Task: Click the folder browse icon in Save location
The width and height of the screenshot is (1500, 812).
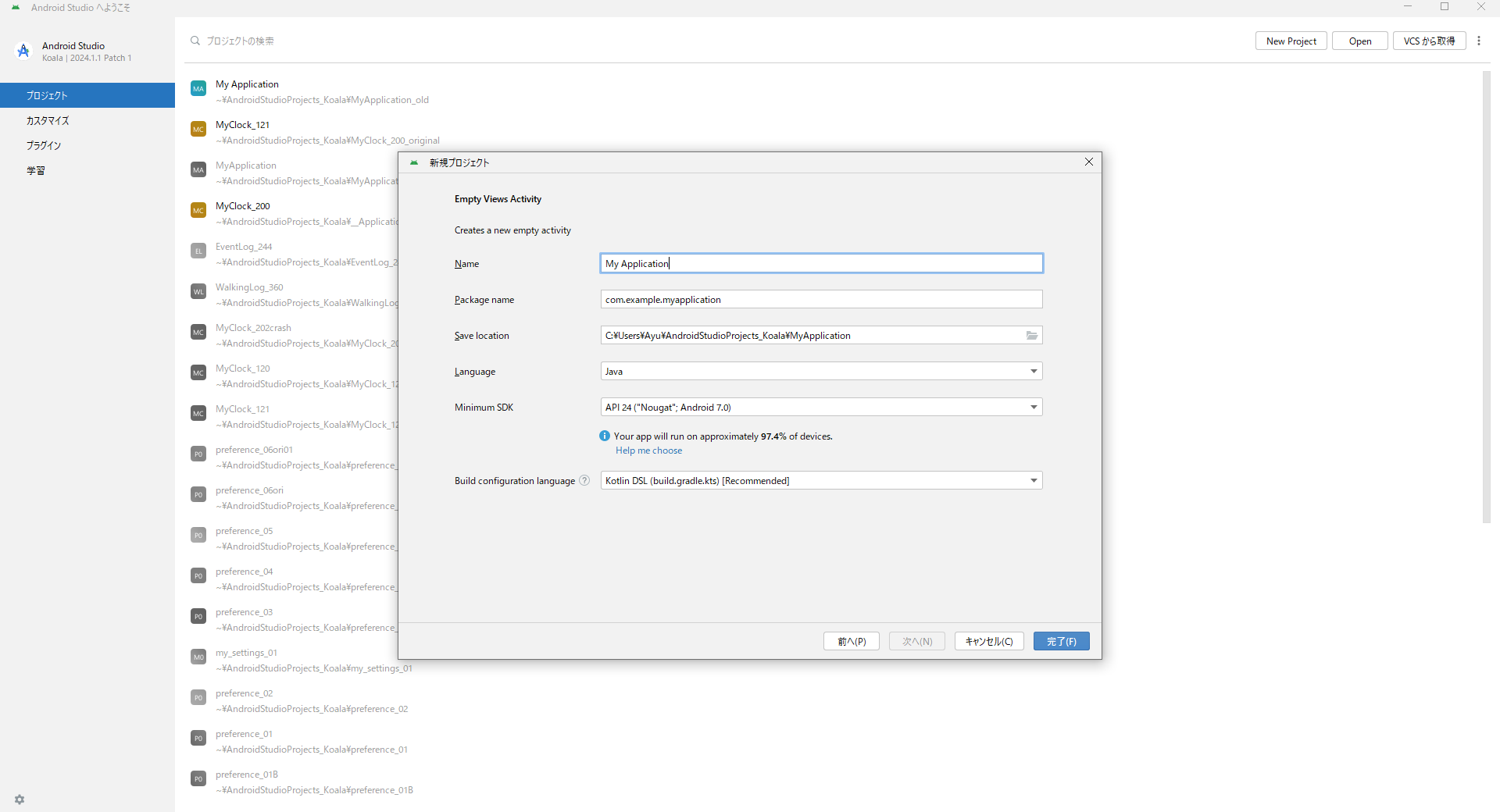Action: click(x=1031, y=336)
